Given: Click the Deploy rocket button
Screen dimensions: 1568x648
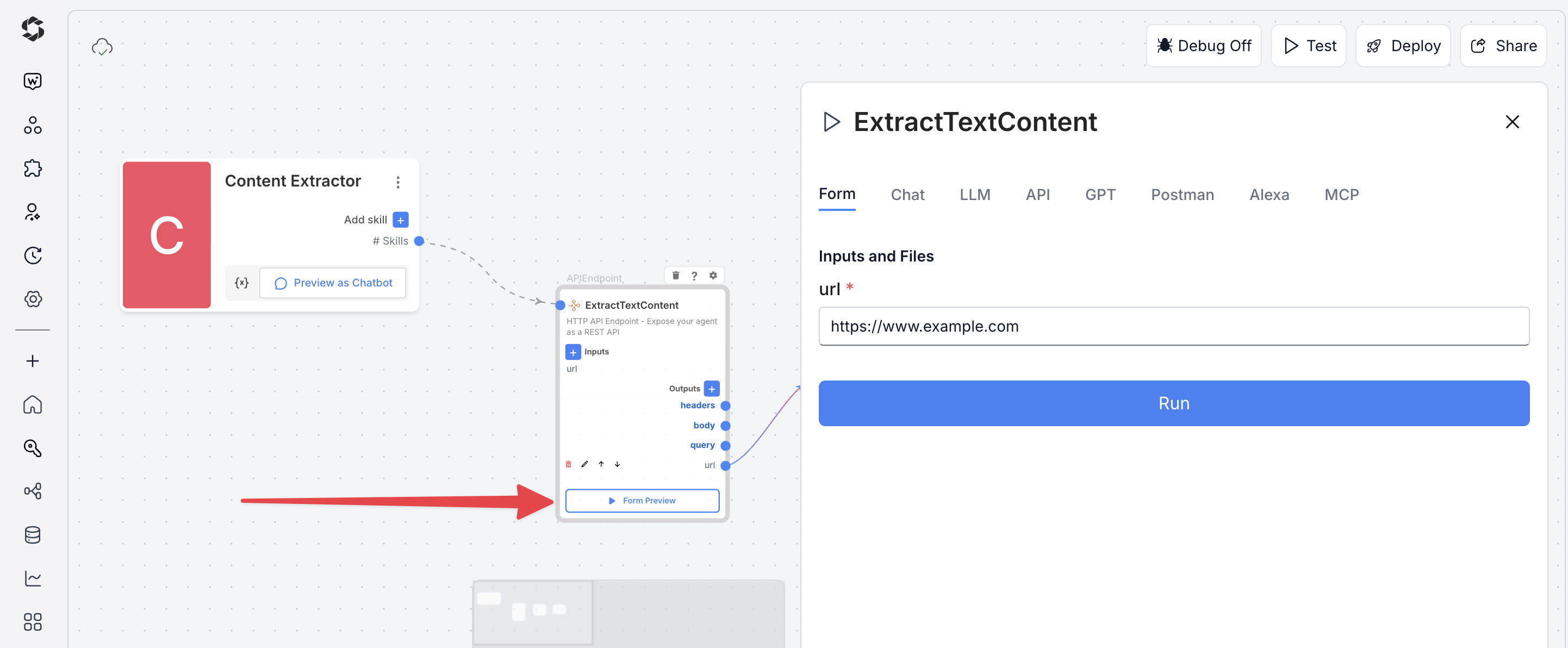Looking at the screenshot, I should click(1402, 46).
